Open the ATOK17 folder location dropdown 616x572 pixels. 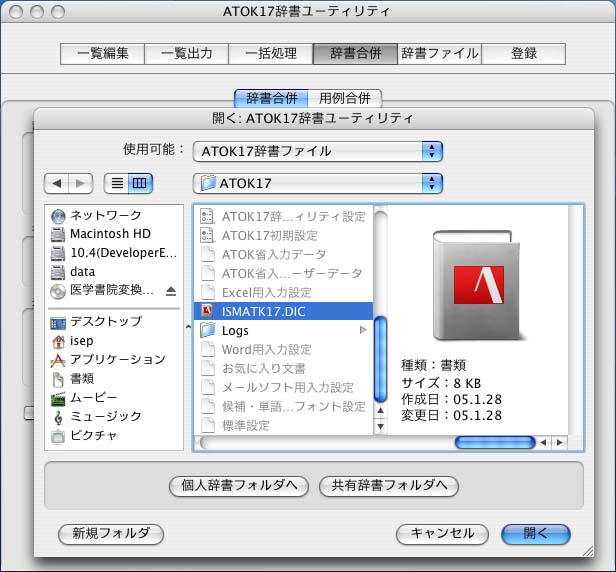(x=318, y=183)
